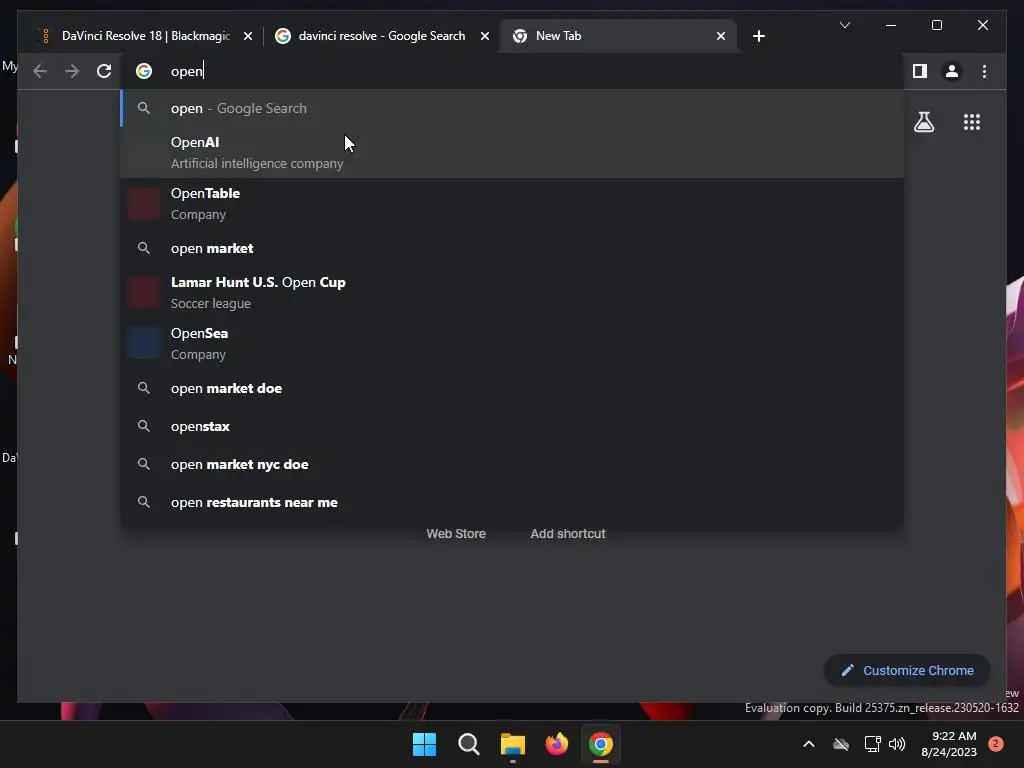Click the OneDrive tray icon

pyautogui.click(x=841, y=744)
